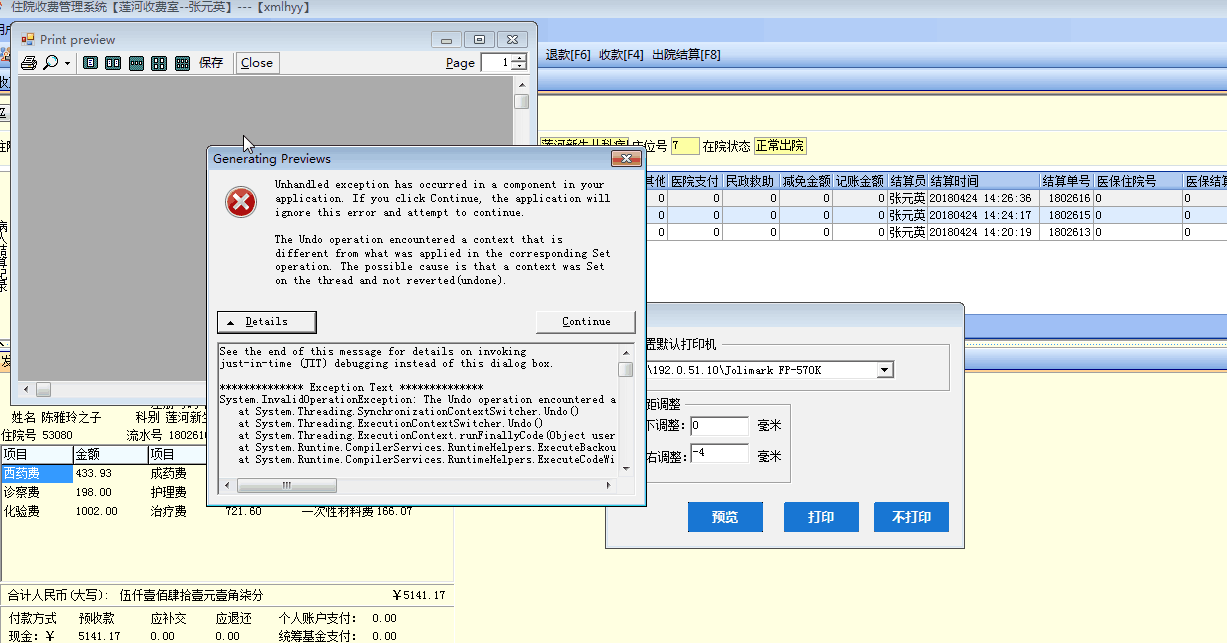
Task: Click the printer icon in Print preview toolbar
Action: 29,63
